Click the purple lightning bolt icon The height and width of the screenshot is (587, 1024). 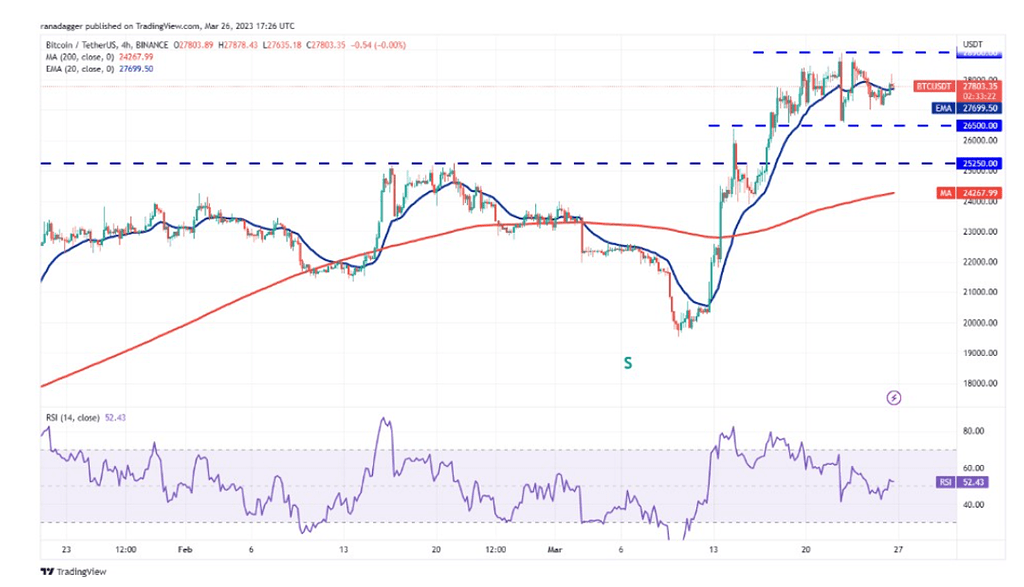pos(894,398)
